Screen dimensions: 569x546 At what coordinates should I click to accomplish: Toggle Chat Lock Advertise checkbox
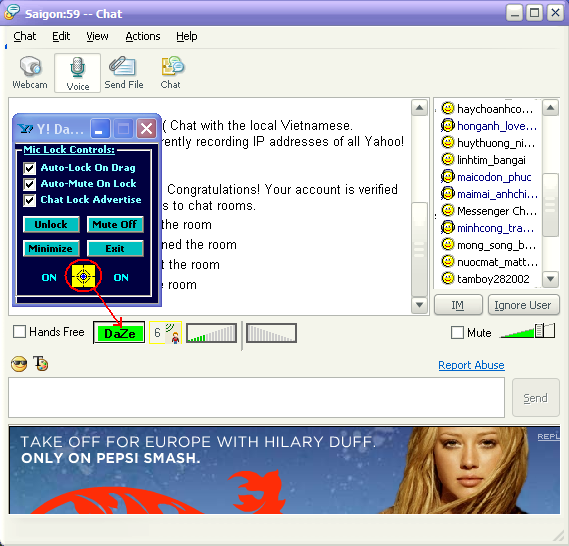pyautogui.click(x=29, y=200)
